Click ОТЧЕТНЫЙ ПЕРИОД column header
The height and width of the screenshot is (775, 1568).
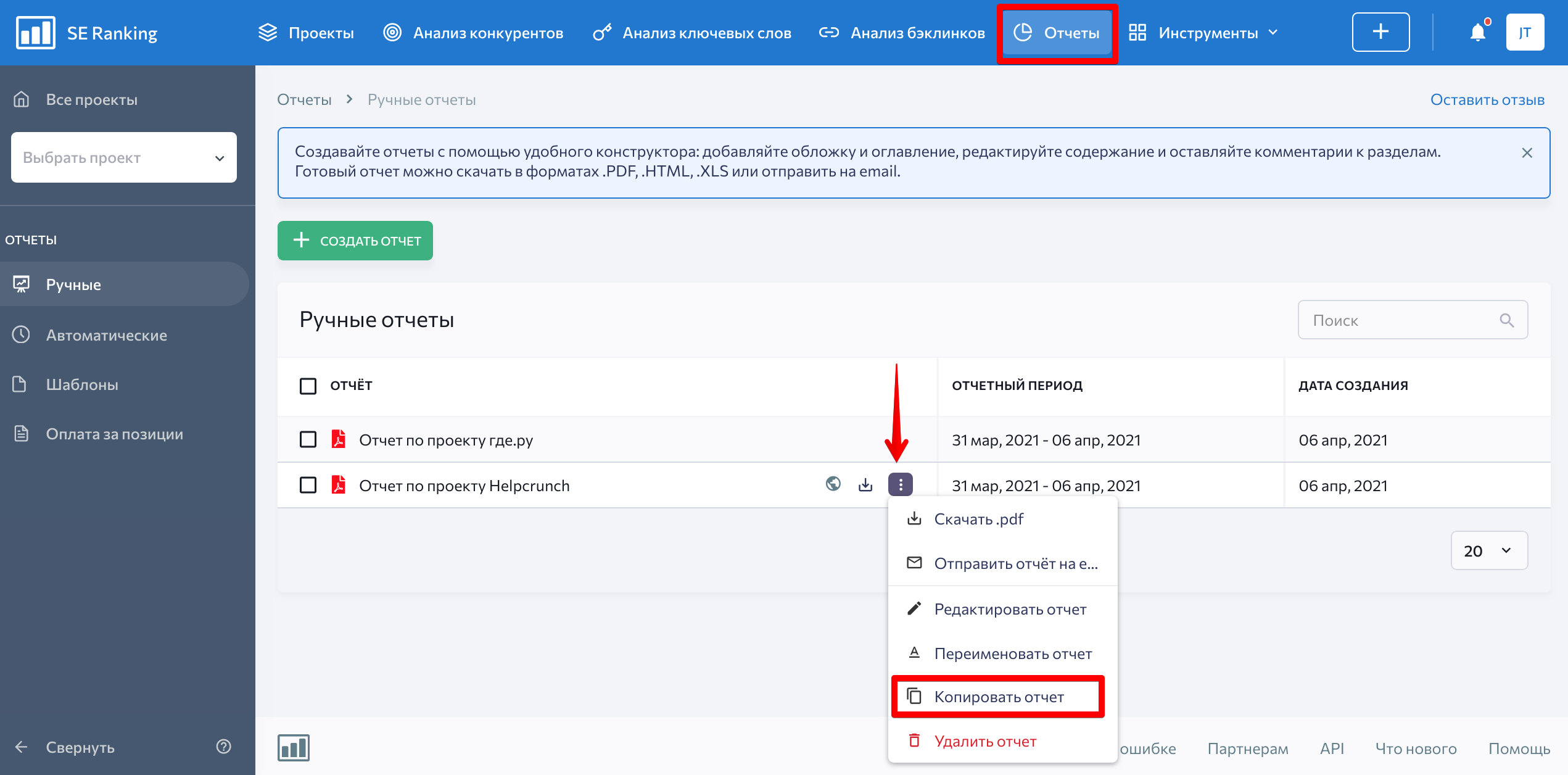click(x=1017, y=386)
